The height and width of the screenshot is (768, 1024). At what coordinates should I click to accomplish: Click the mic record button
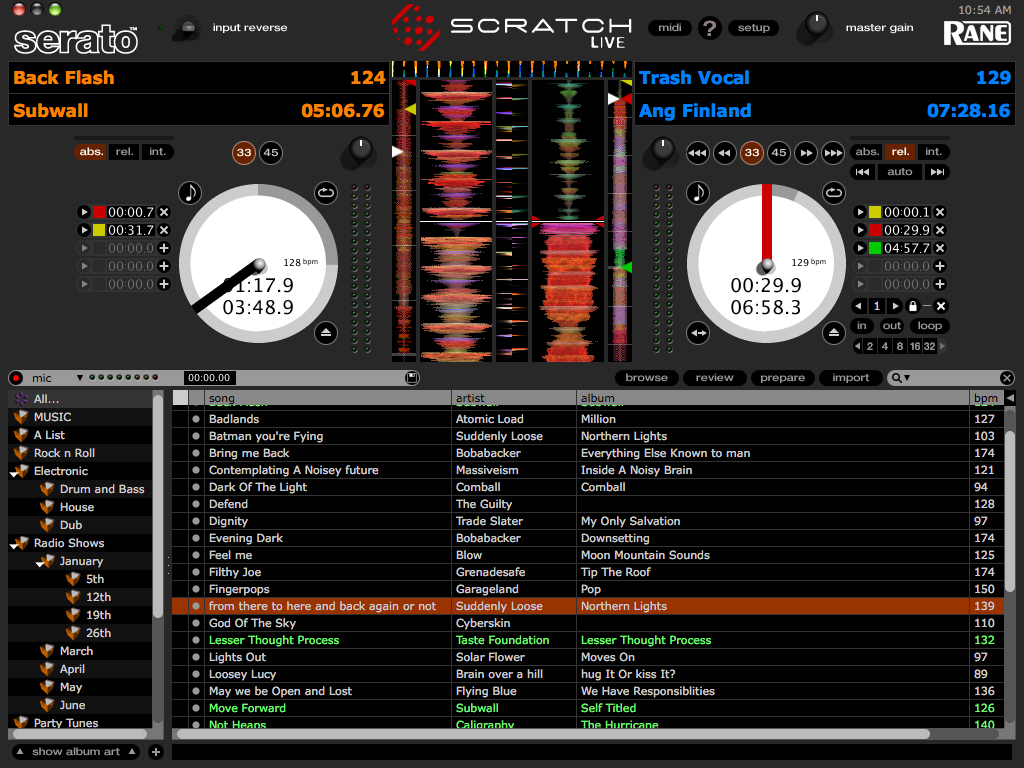tap(16, 378)
